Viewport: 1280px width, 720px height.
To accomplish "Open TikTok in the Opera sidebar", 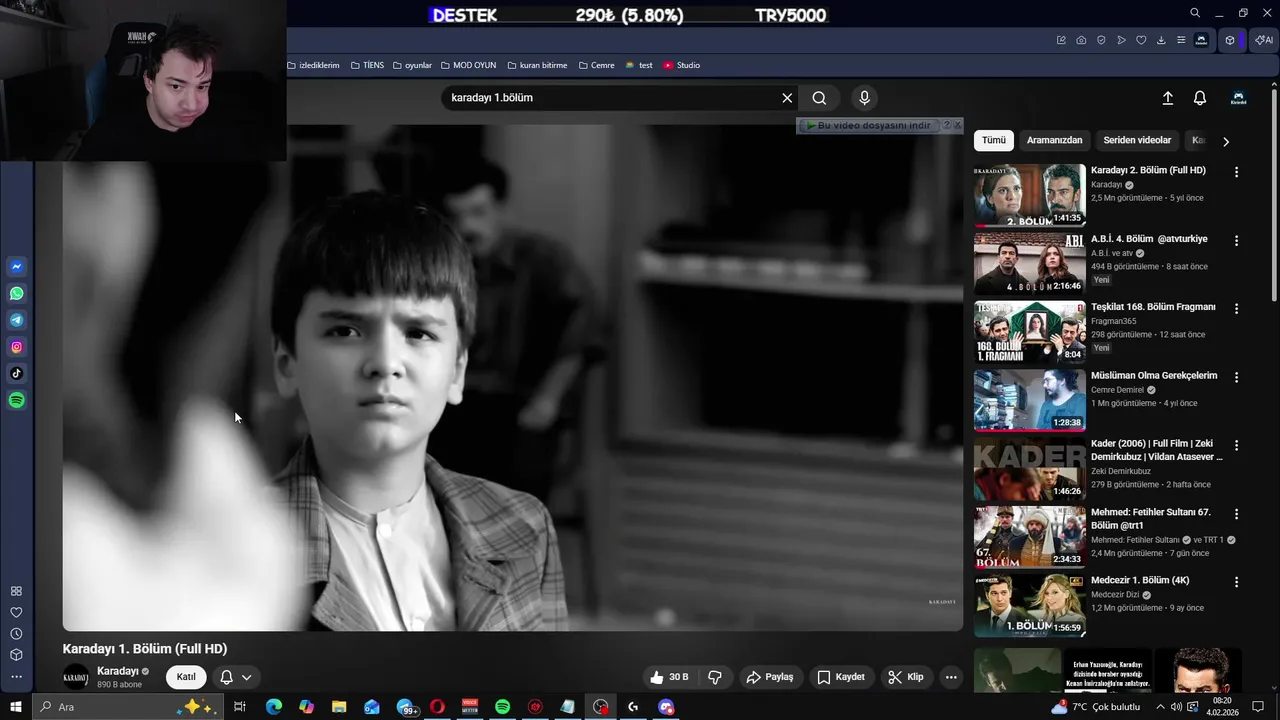I will 17,374.
